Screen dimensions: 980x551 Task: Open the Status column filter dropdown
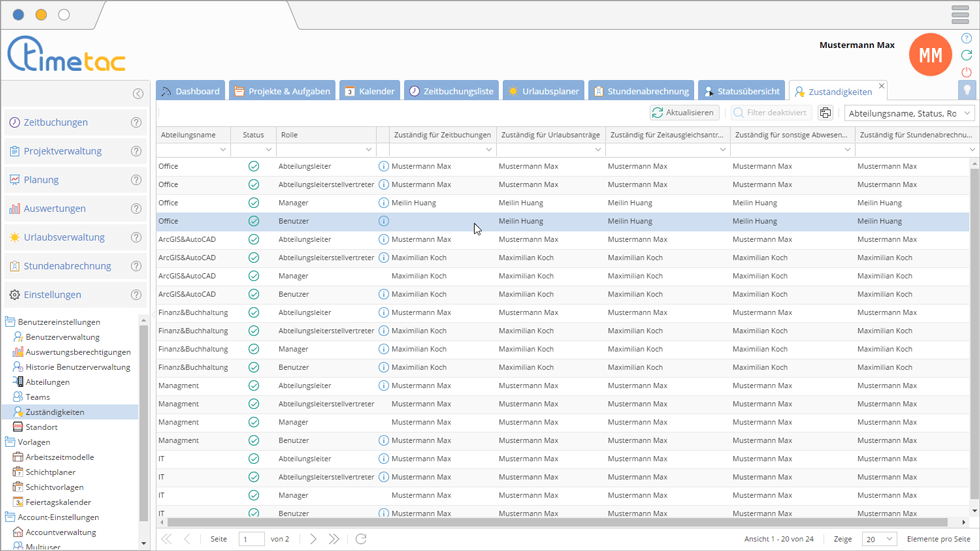pyautogui.click(x=263, y=150)
